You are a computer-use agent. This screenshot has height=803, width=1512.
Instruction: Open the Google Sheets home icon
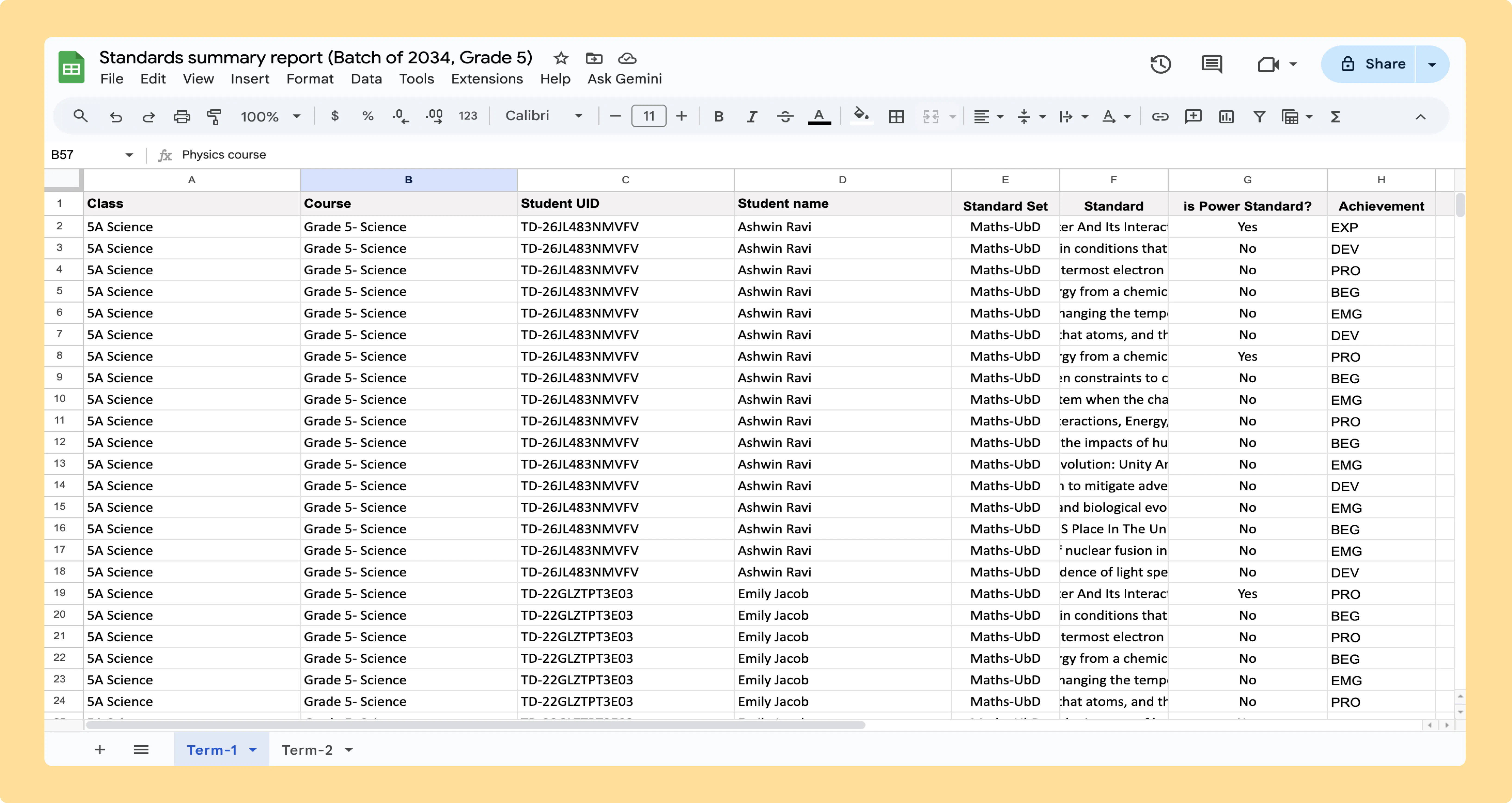(72, 67)
